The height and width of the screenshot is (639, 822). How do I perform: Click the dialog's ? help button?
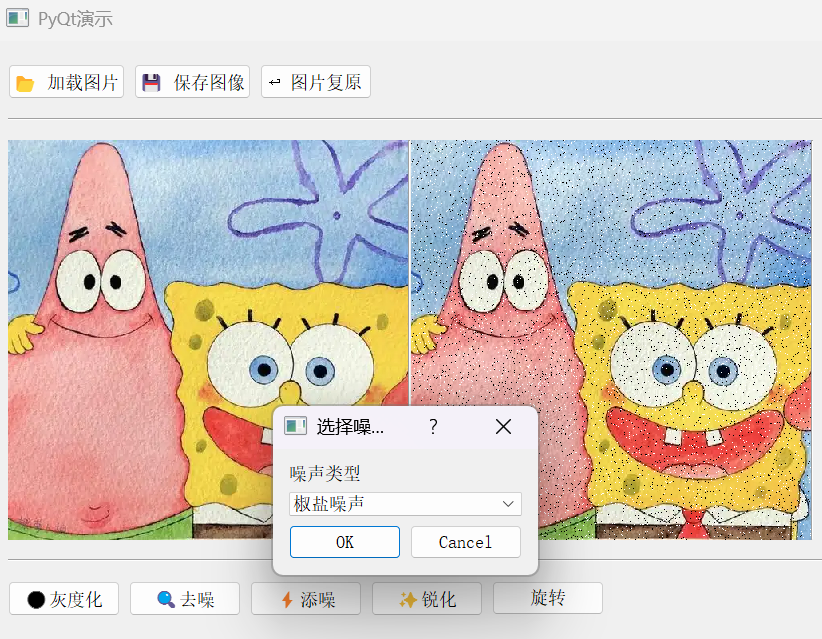[x=433, y=427]
